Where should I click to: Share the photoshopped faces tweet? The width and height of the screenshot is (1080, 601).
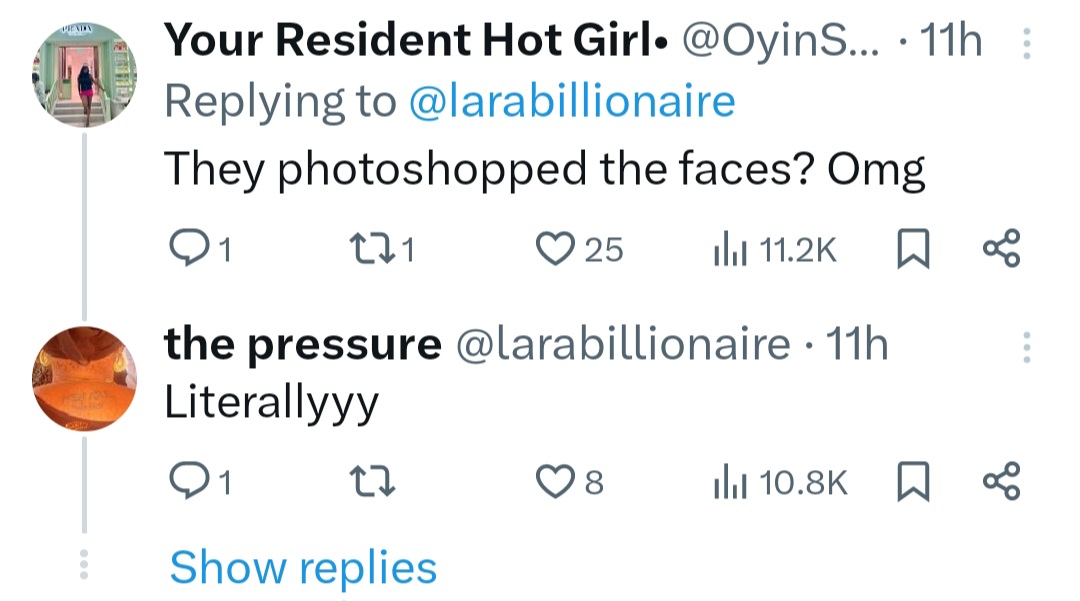[1001, 248]
